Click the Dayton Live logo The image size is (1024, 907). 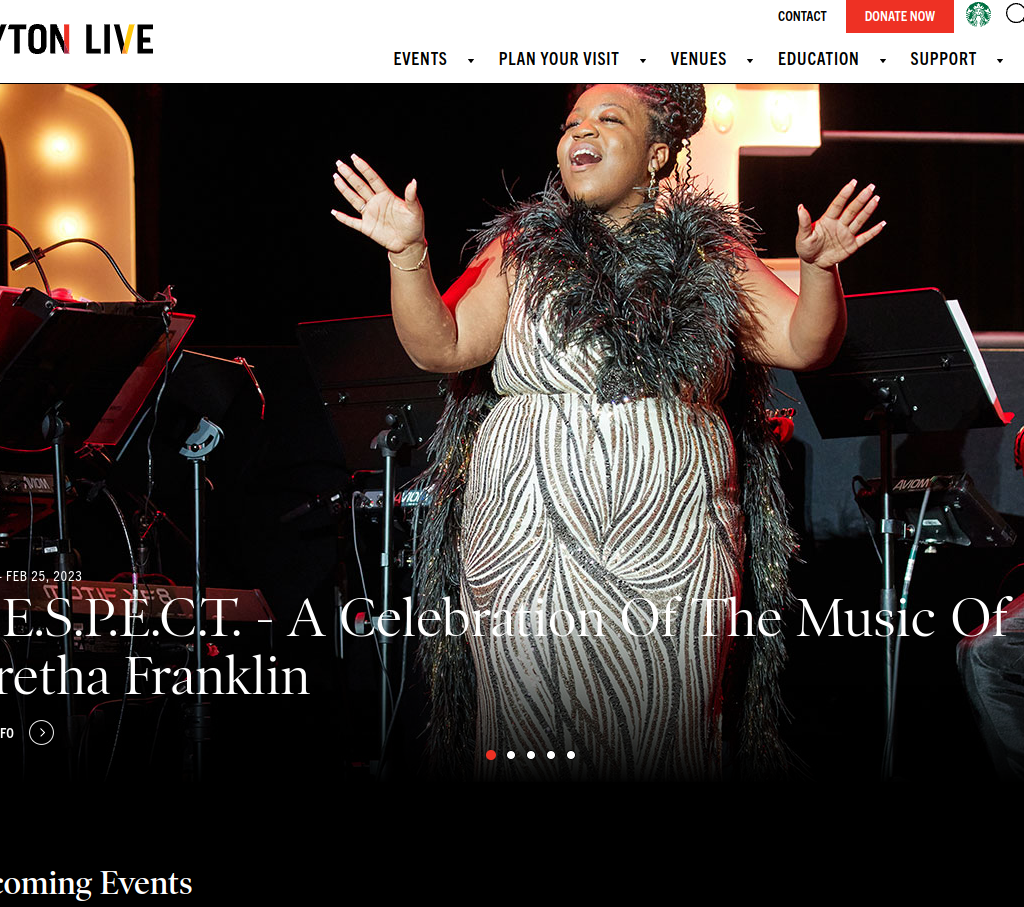click(x=76, y=39)
